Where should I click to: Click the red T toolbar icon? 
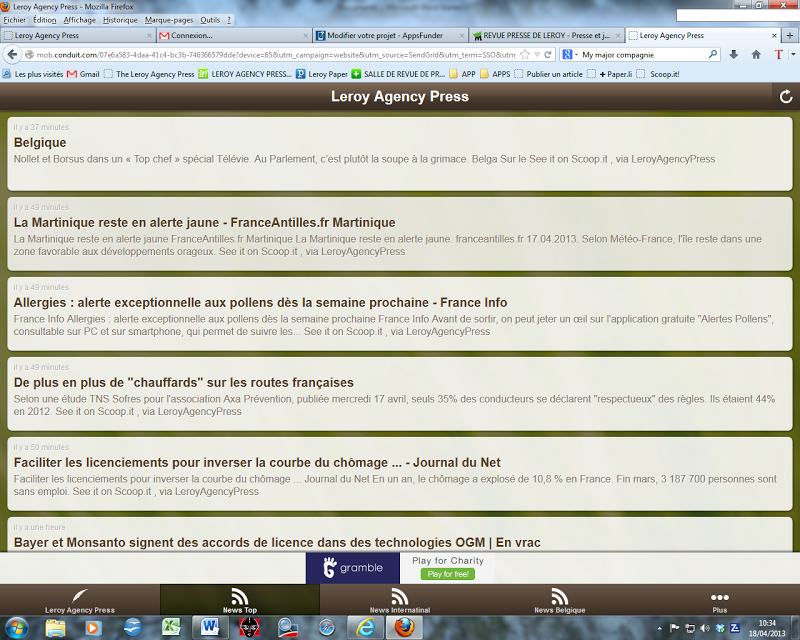[779, 55]
